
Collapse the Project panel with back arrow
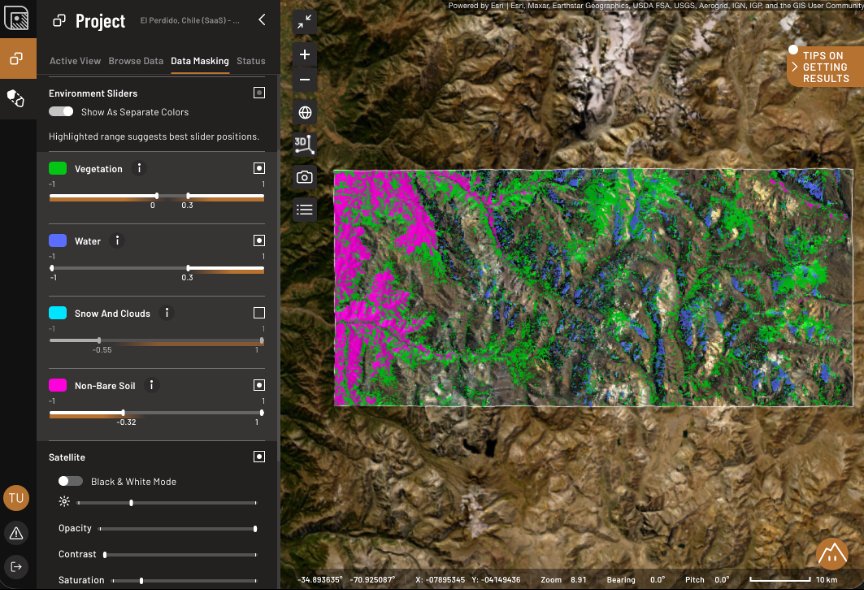click(x=262, y=20)
